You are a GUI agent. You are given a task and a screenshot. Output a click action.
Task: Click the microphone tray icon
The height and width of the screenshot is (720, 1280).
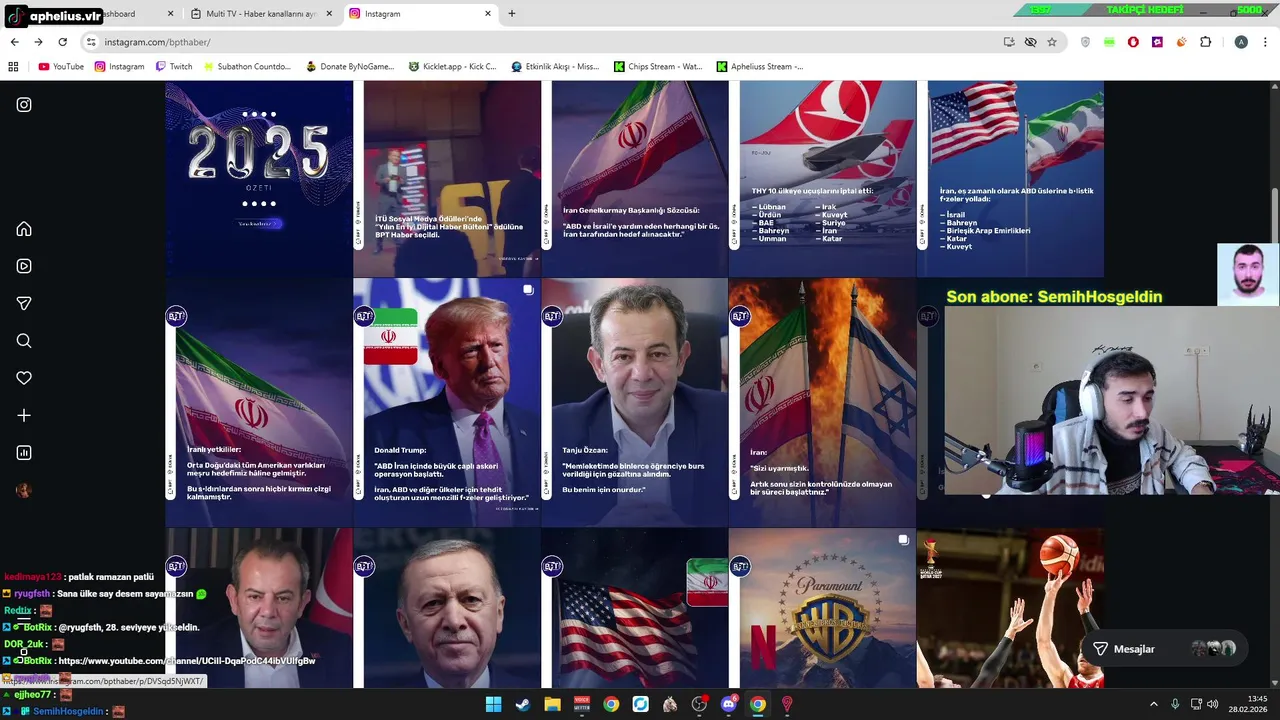click(1175, 704)
